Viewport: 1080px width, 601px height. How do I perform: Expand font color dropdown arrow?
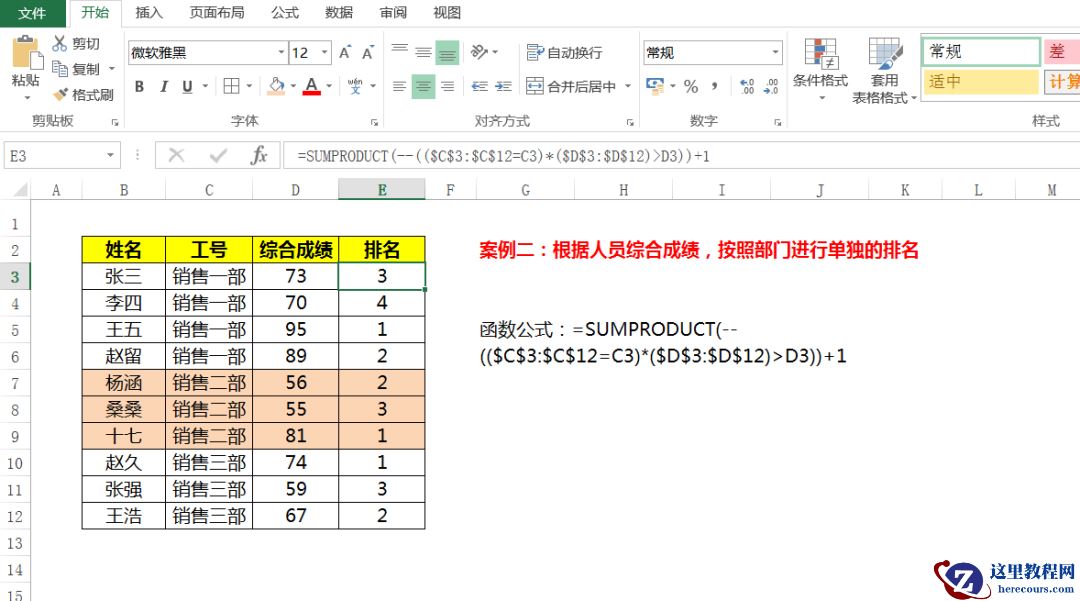pos(329,86)
